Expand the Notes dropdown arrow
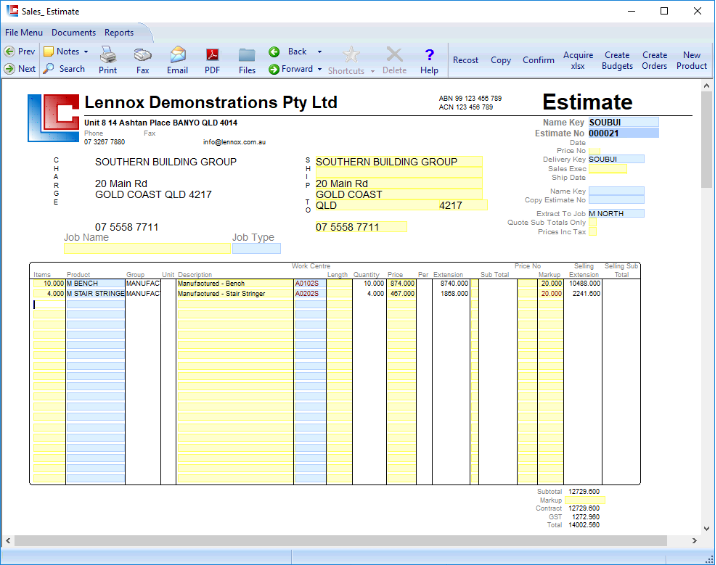Viewport: 716px width, 565px height. pyautogui.click(x=86, y=51)
